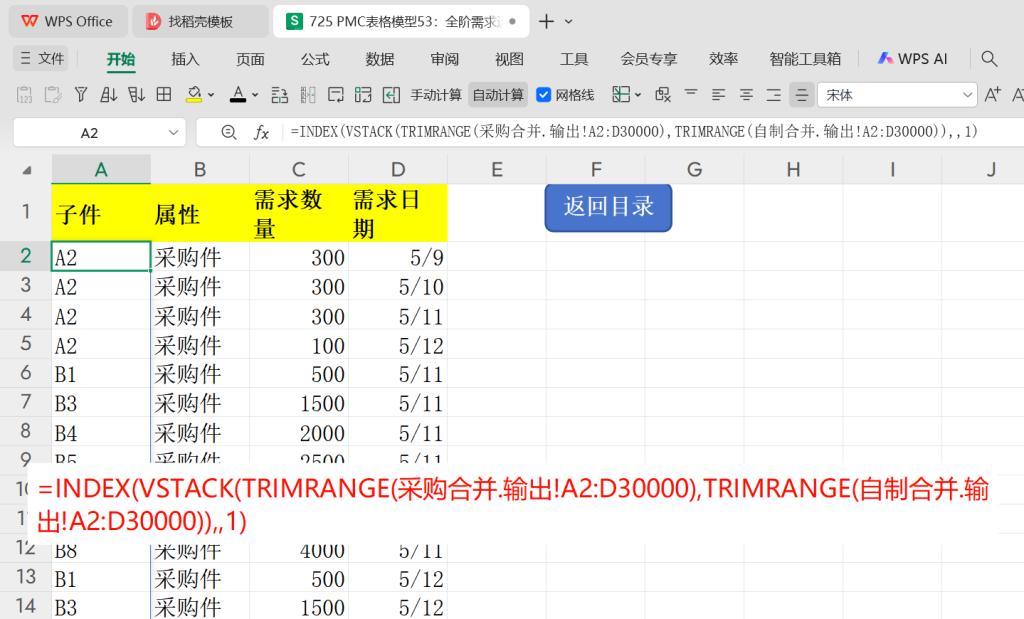Open the freeze panes dropdown arrow
Screen dimensions: 1024x619
638,95
